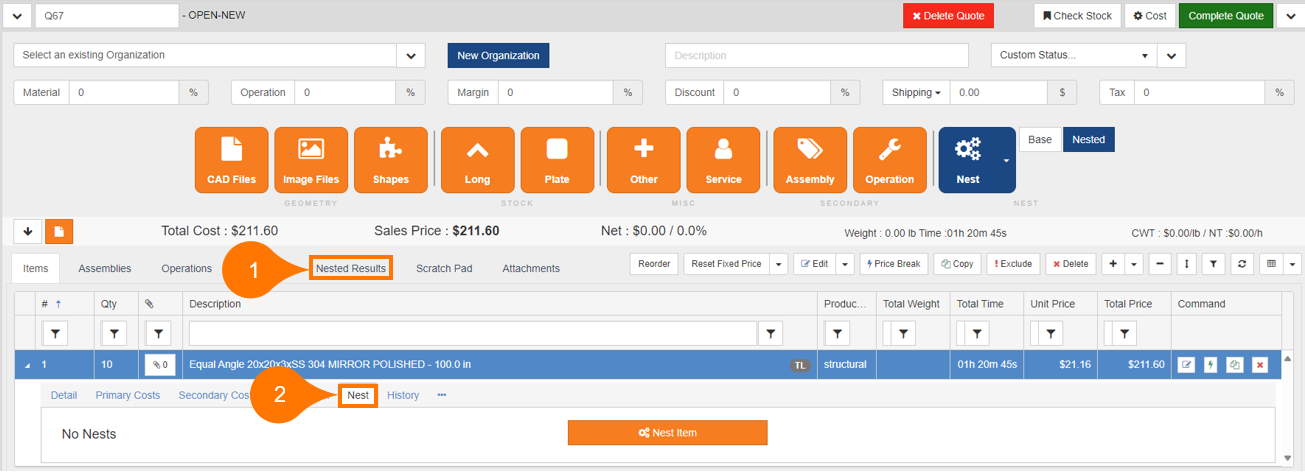Viewport: 1305px width, 473px height.
Task: Click the Assembly tag tile
Action: click(x=809, y=160)
